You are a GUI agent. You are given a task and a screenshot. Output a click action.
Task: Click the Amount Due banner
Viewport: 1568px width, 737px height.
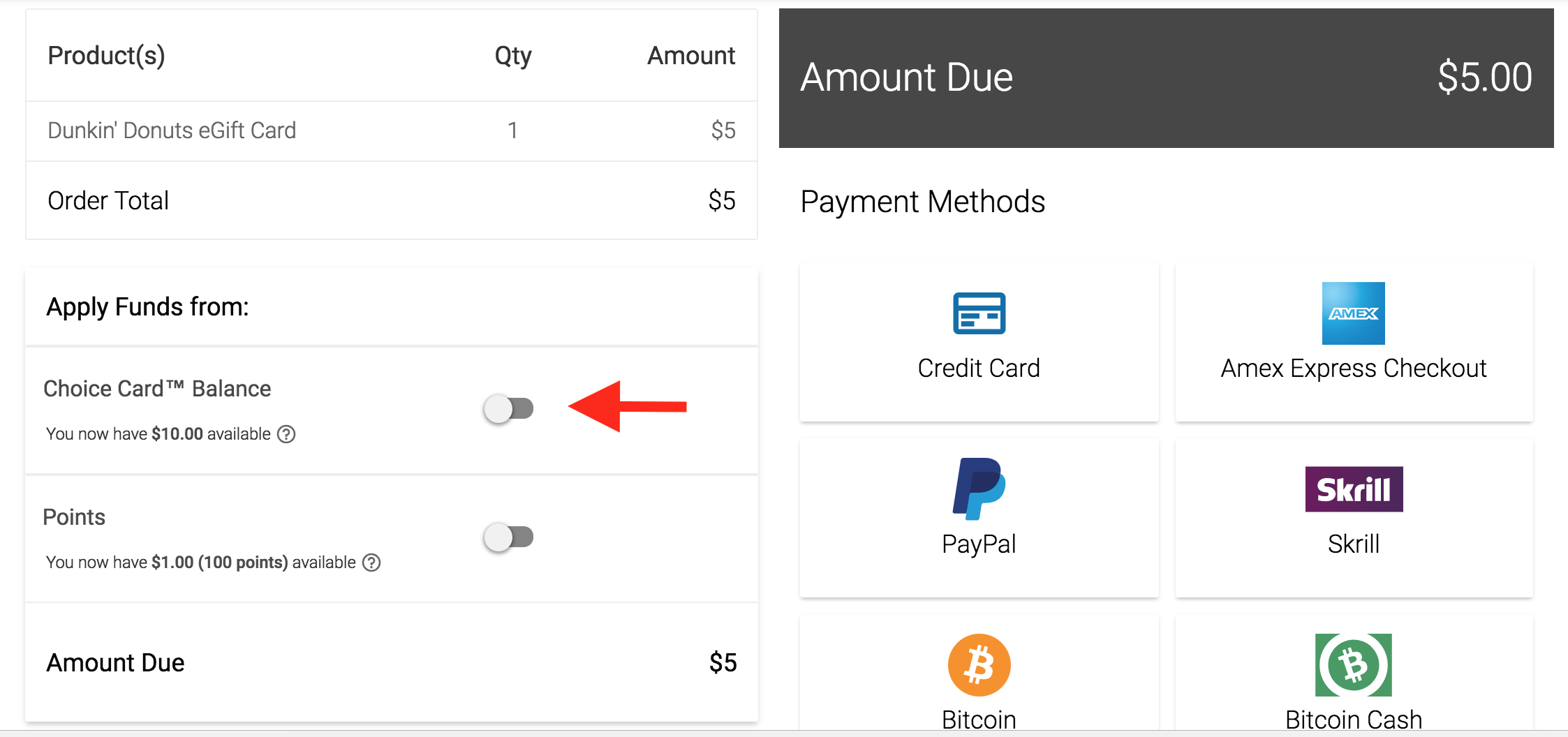[x=1166, y=77]
